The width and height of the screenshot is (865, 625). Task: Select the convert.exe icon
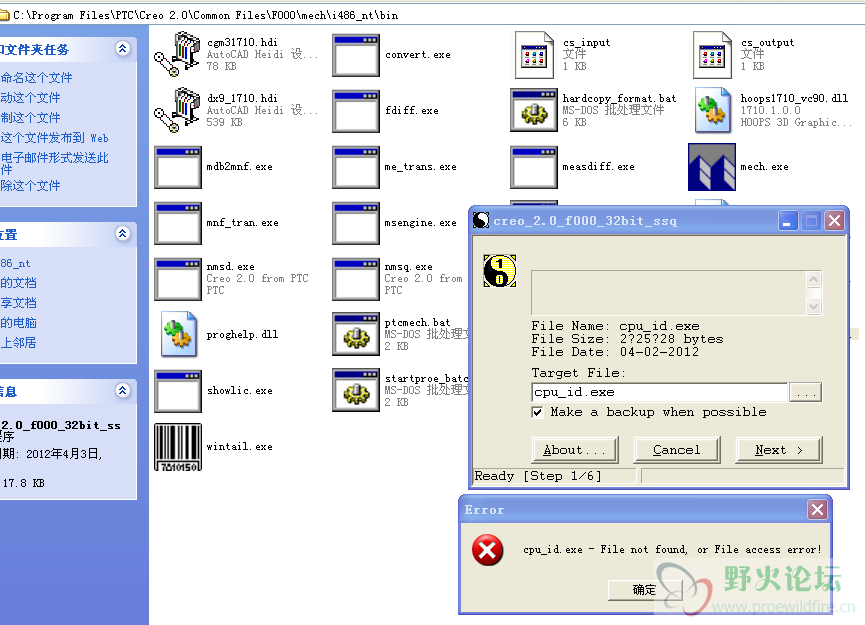[x=356, y=55]
